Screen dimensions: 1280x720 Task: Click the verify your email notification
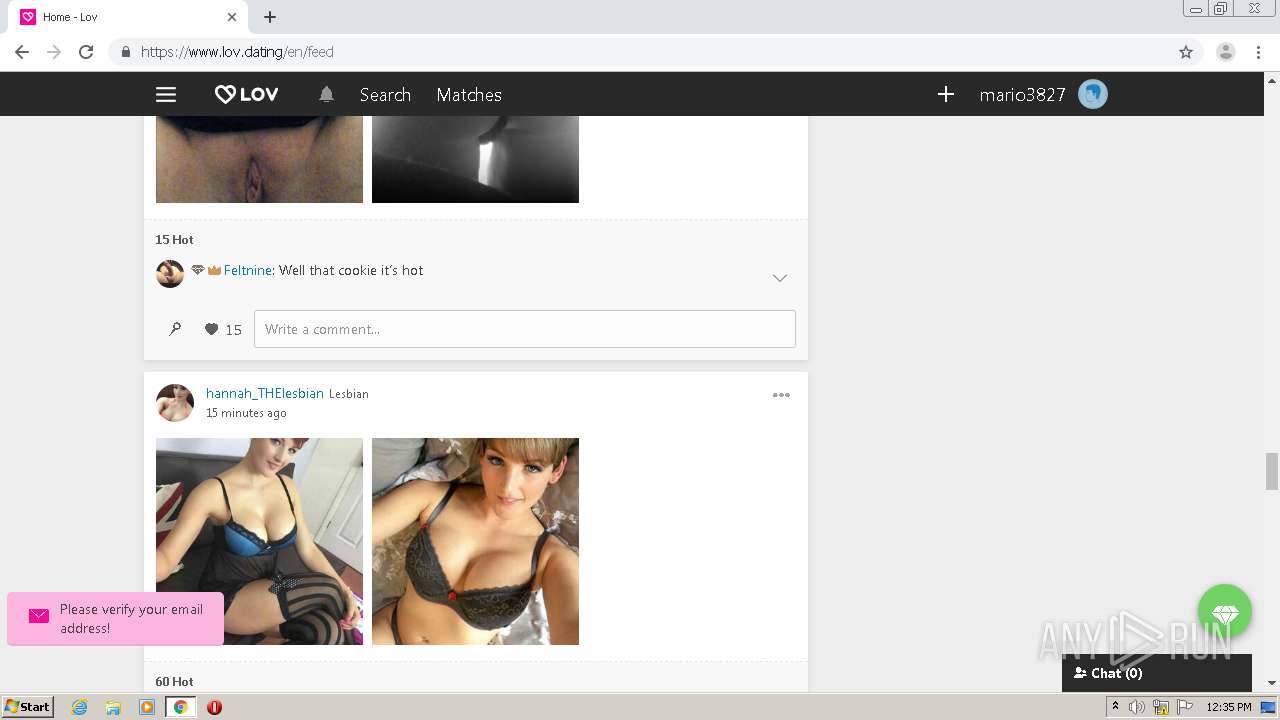tap(115, 619)
